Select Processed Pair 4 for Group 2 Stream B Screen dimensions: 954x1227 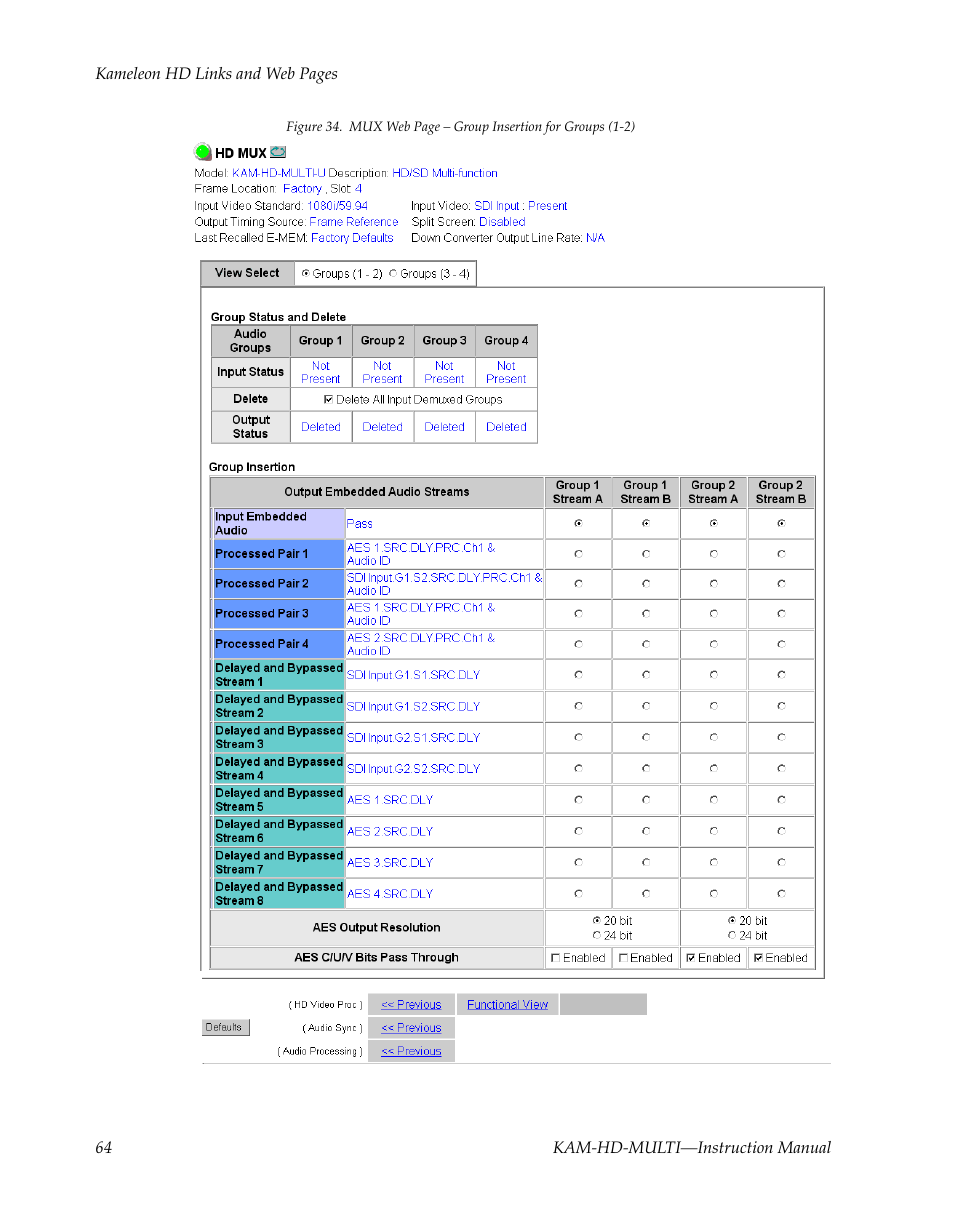(781, 644)
